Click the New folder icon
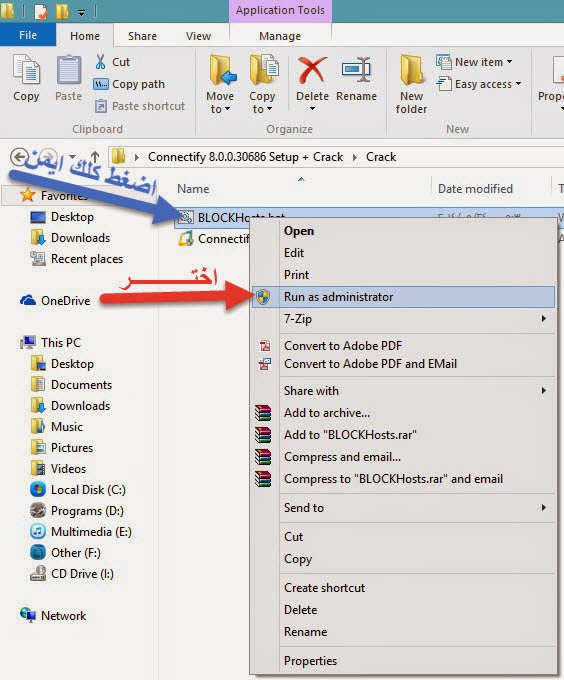 (411, 69)
